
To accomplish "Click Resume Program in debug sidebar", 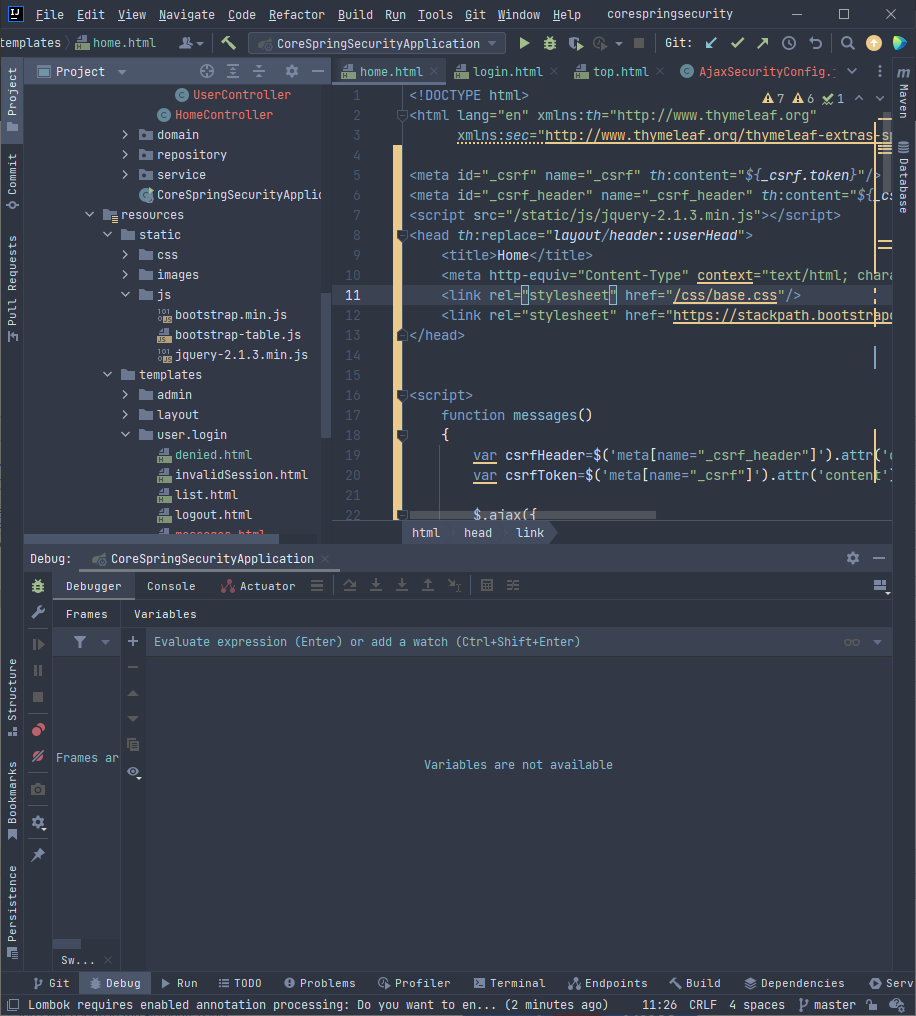I will (38, 644).
